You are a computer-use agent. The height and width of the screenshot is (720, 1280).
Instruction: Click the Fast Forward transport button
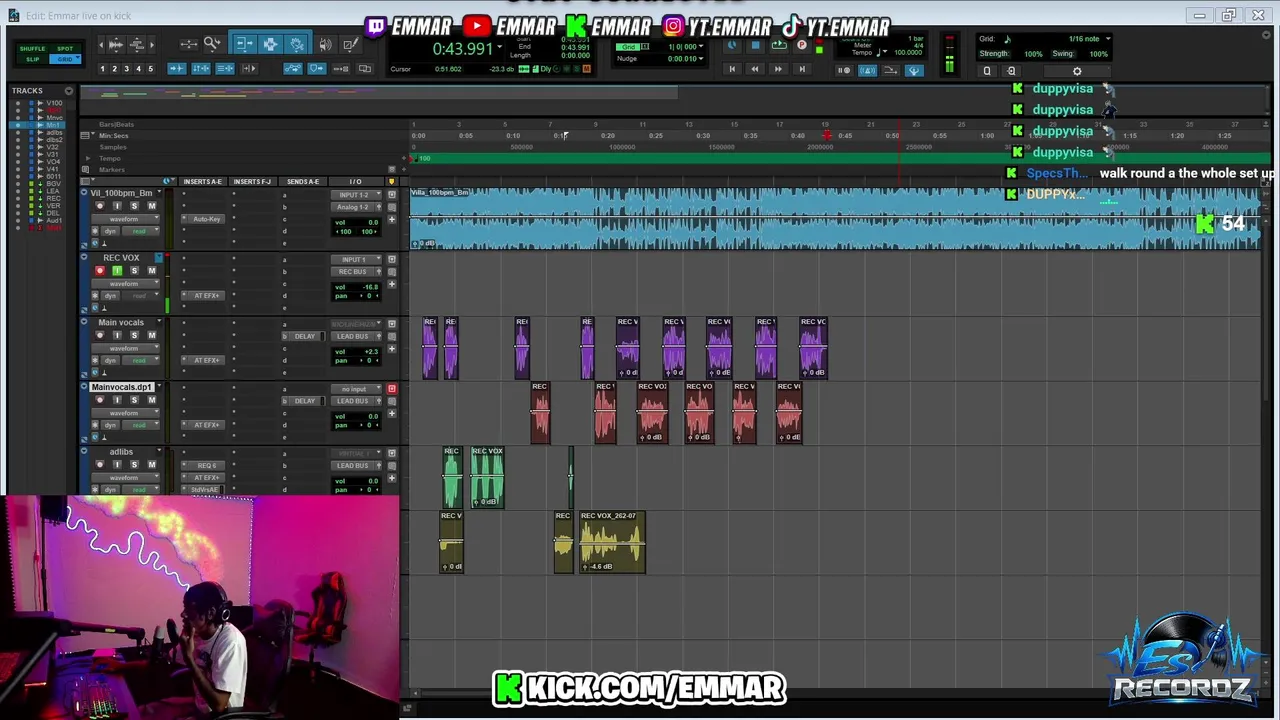(778, 69)
